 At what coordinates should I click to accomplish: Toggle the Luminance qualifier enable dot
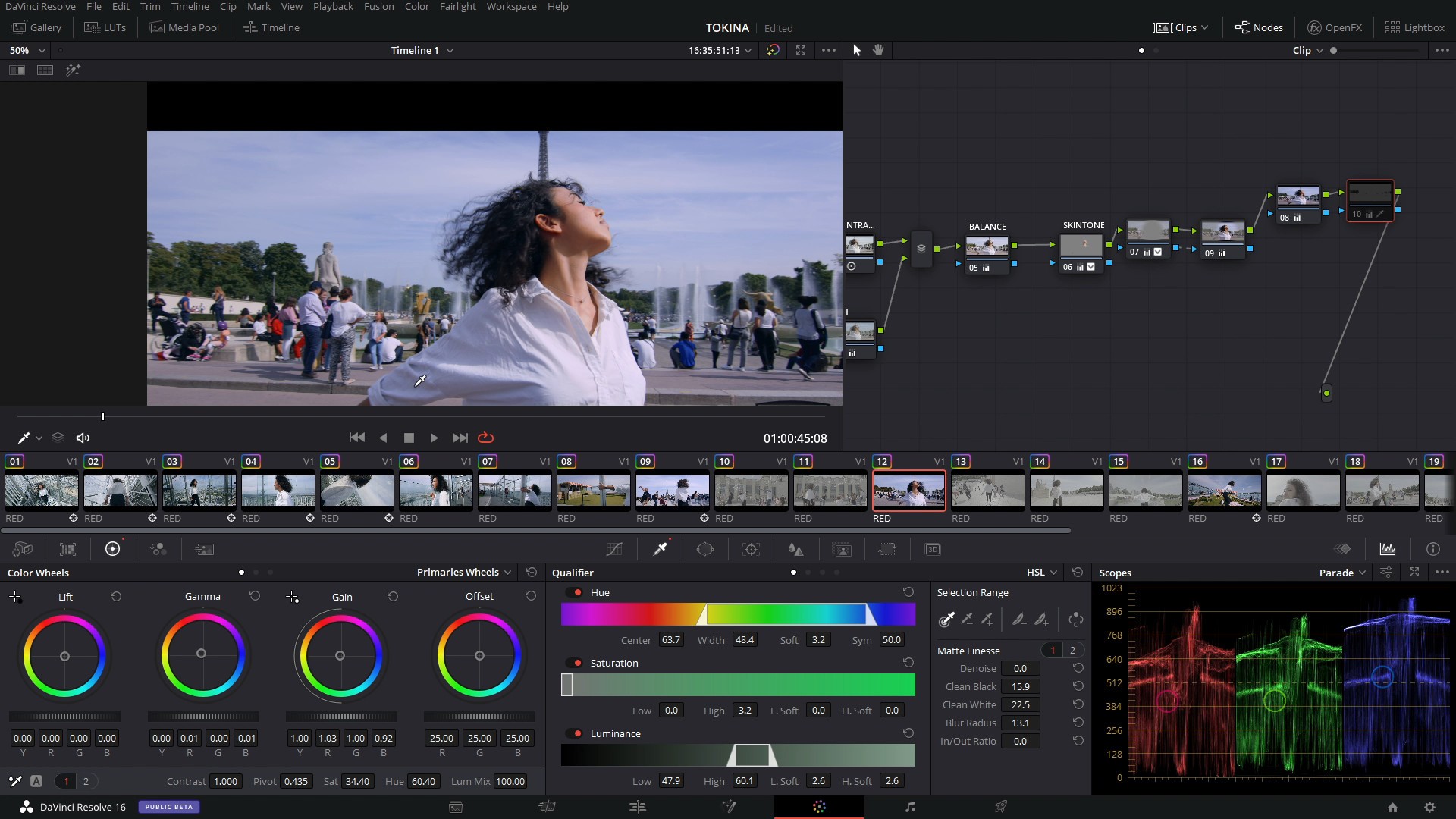[578, 733]
